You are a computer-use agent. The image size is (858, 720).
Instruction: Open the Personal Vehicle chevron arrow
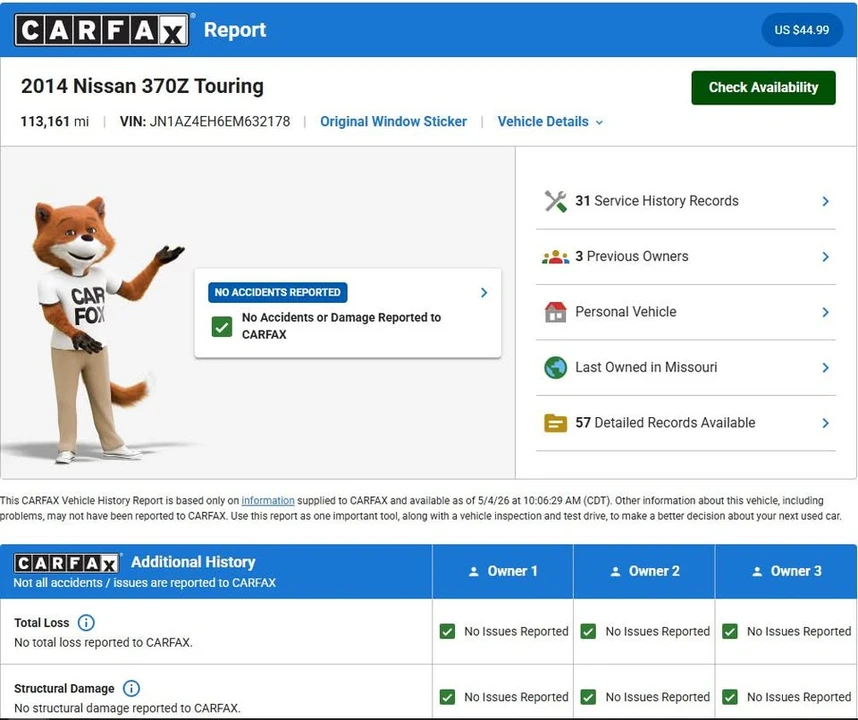pyautogui.click(x=826, y=312)
